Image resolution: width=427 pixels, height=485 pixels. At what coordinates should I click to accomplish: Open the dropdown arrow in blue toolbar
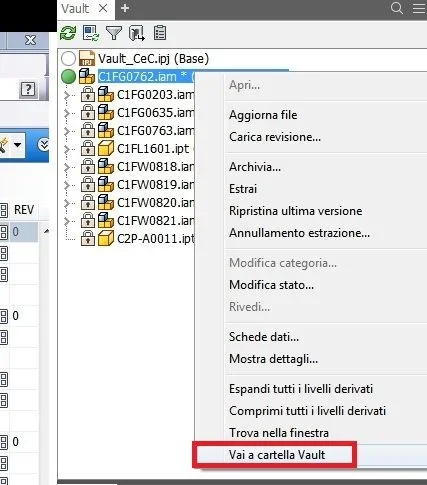tap(17, 145)
